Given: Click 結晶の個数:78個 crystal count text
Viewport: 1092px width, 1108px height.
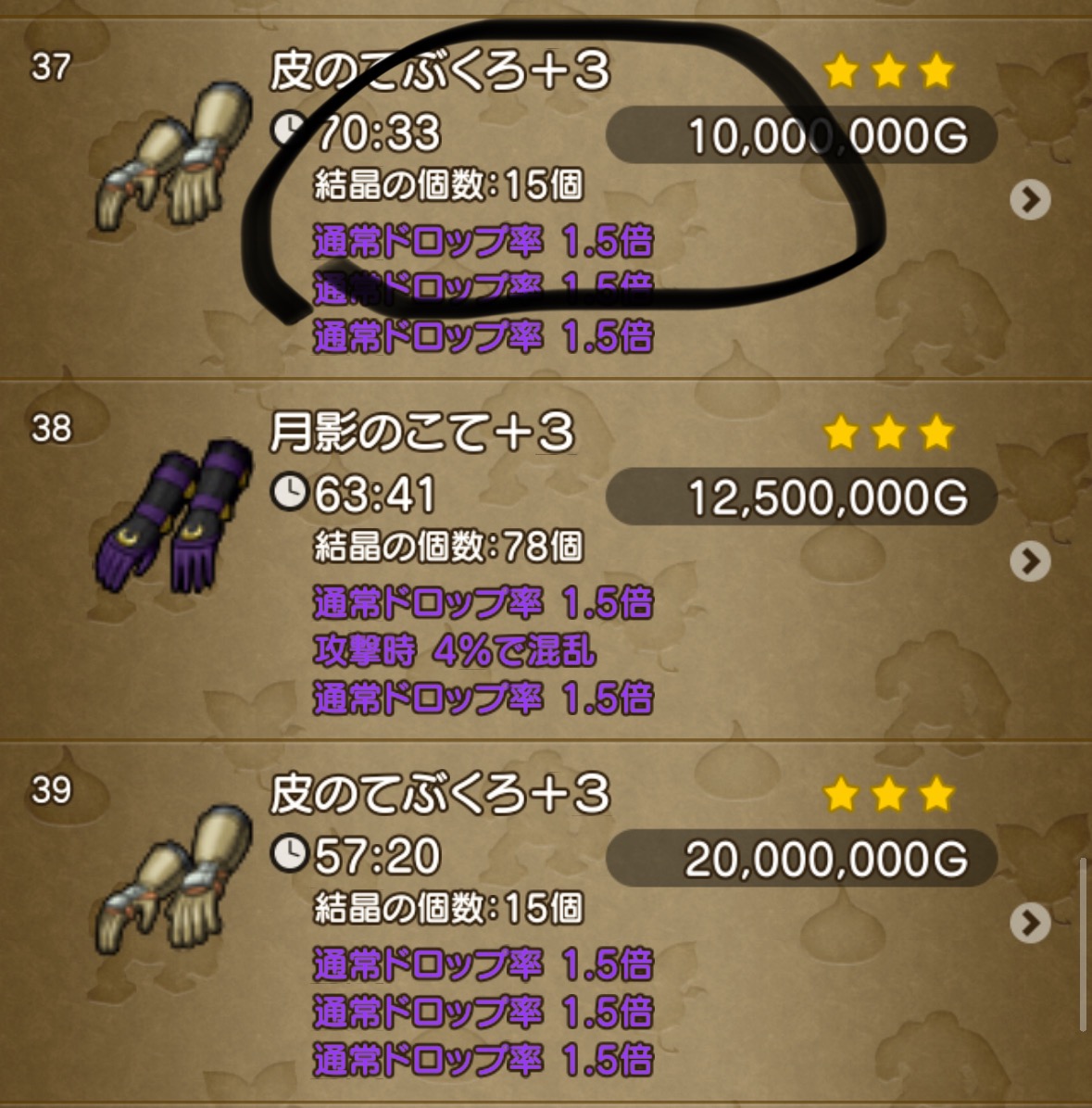Looking at the screenshot, I should [x=448, y=547].
